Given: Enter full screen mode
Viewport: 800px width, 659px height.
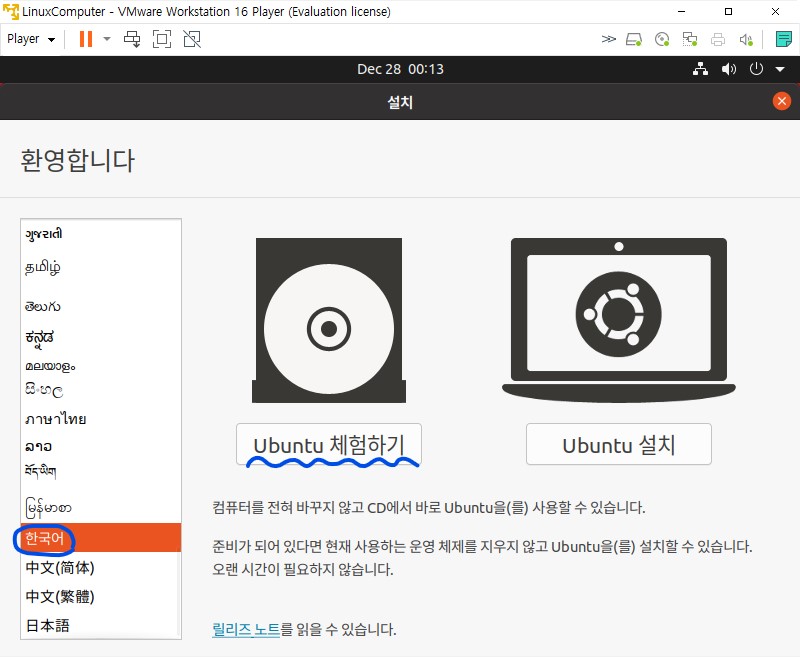Looking at the screenshot, I should pos(162,39).
